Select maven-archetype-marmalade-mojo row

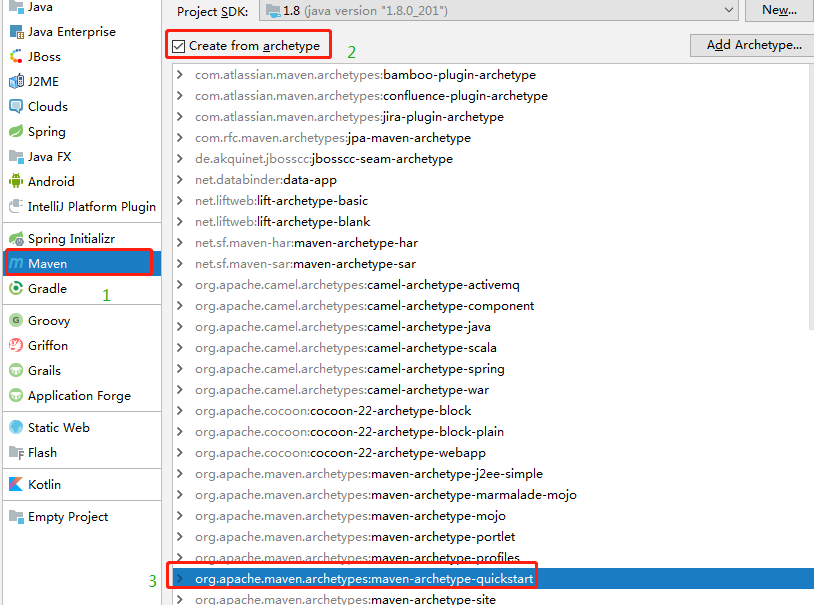click(x=491, y=495)
